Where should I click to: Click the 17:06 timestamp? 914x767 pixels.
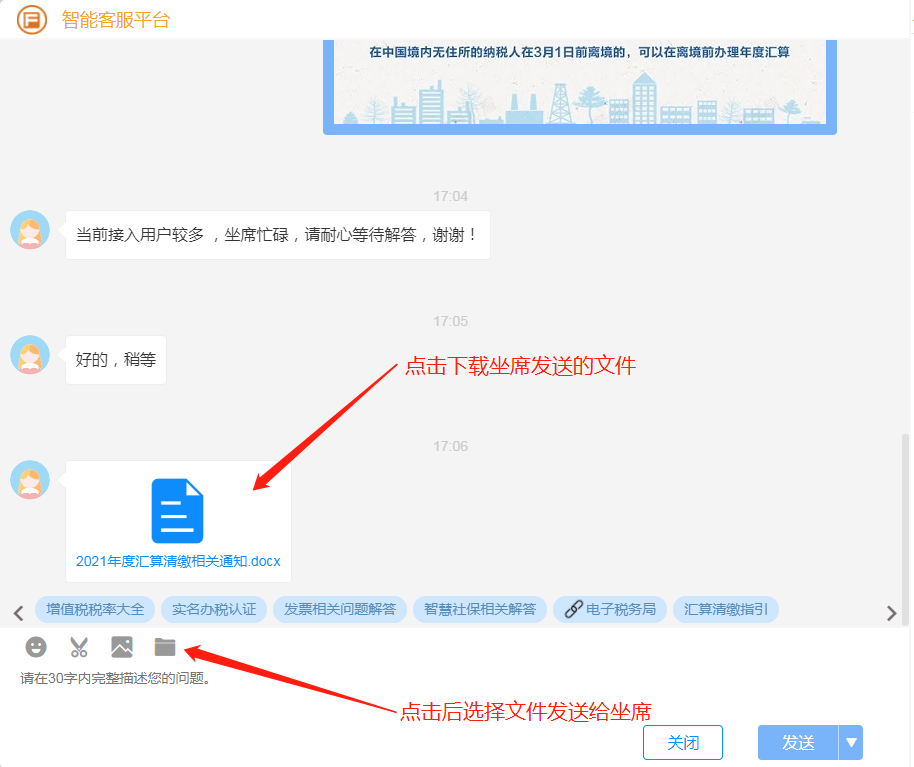tap(450, 446)
